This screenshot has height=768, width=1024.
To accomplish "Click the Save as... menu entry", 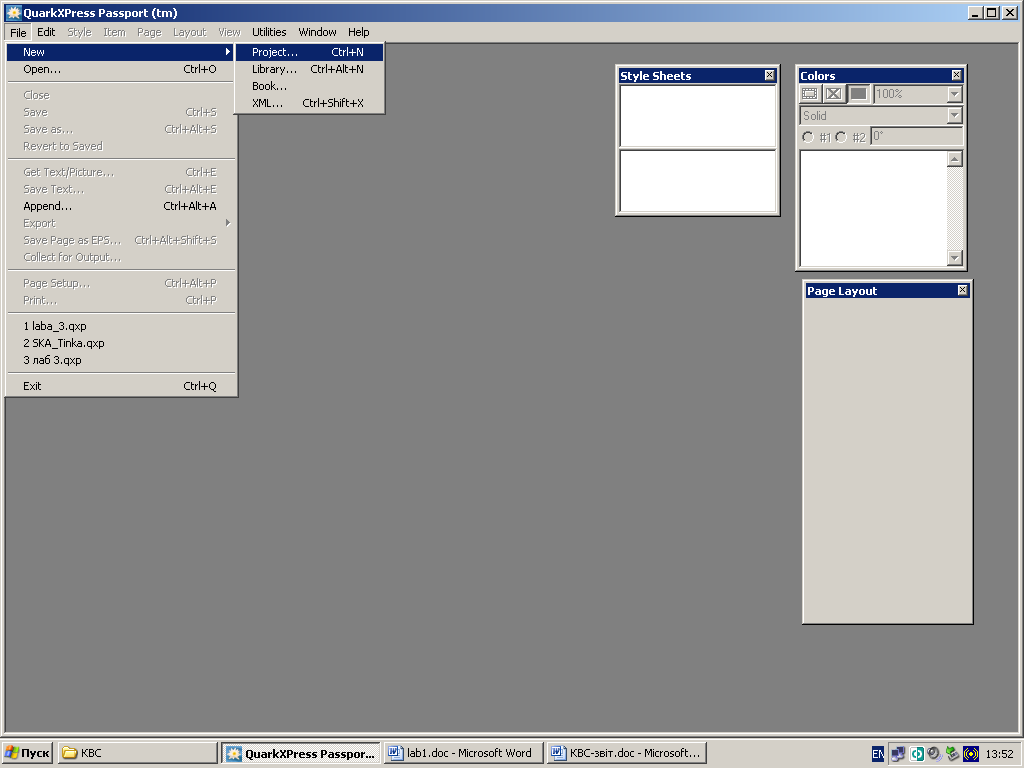I will click(x=121, y=129).
